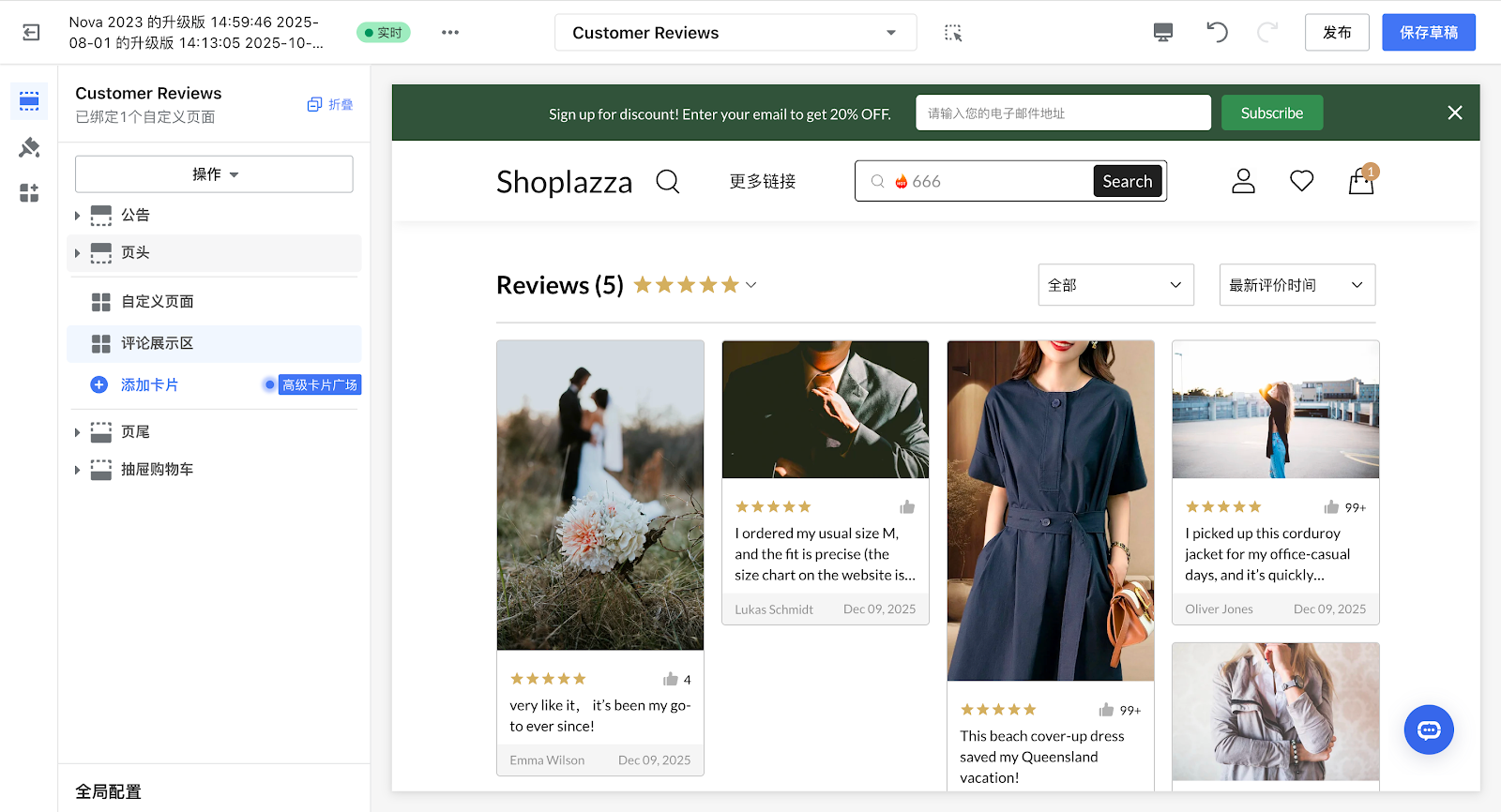Click the undo arrow icon
This screenshot has width=1501, height=812.
(x=1217, y=33)
